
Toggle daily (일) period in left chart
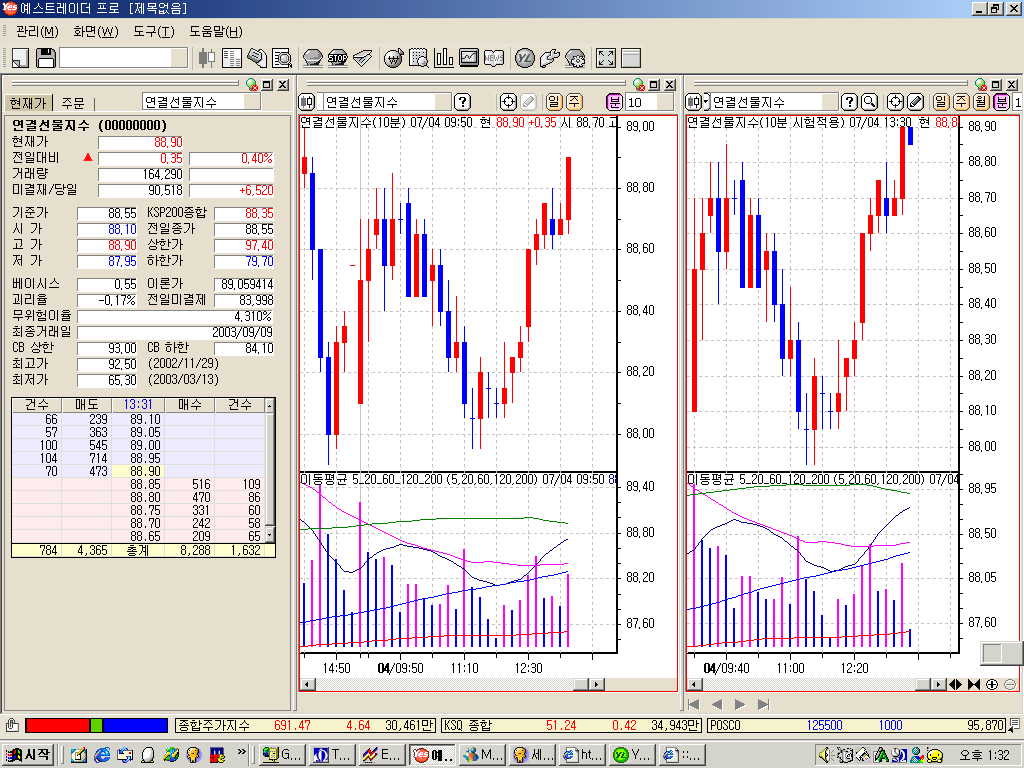point(554,102)
